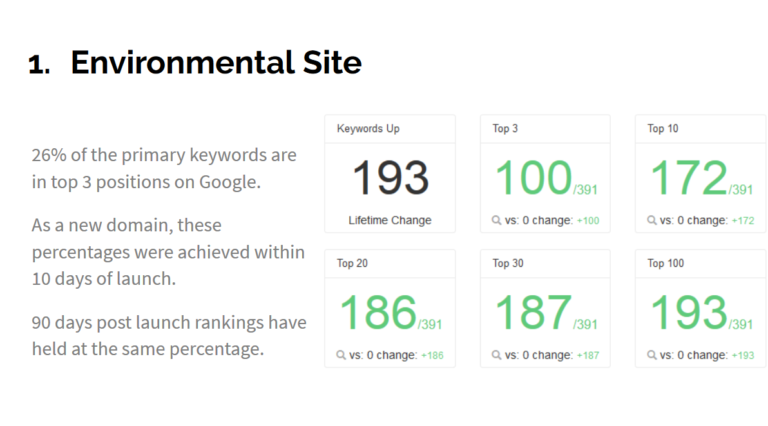Click the magnifier icon in Top 3 card
Viewport: 768px width, 426px height.
point(497,220)
